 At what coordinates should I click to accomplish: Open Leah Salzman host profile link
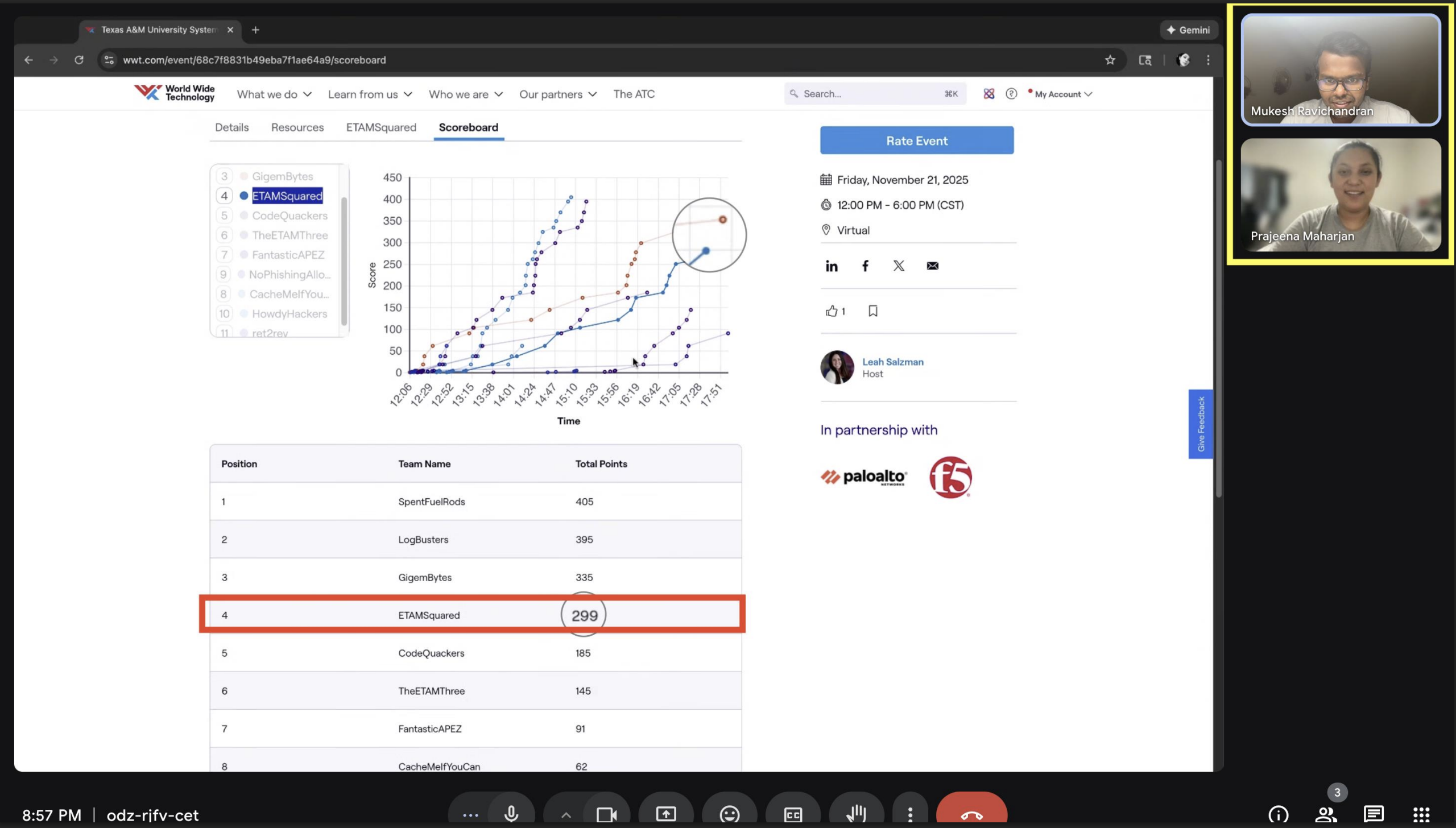892,362
